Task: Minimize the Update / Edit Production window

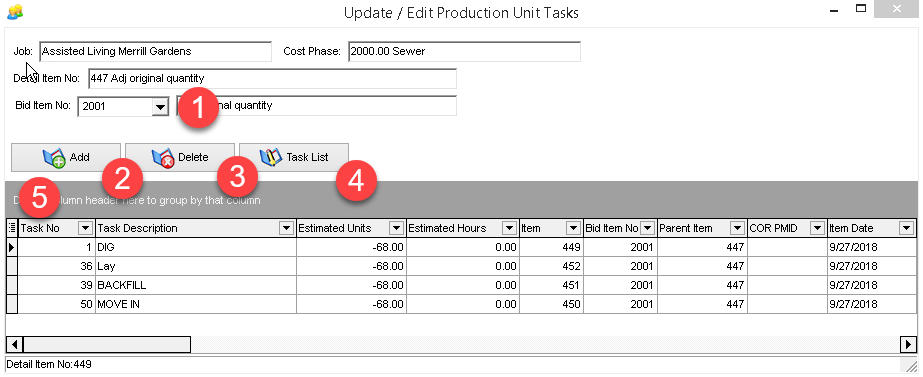Action: (835, 10)
